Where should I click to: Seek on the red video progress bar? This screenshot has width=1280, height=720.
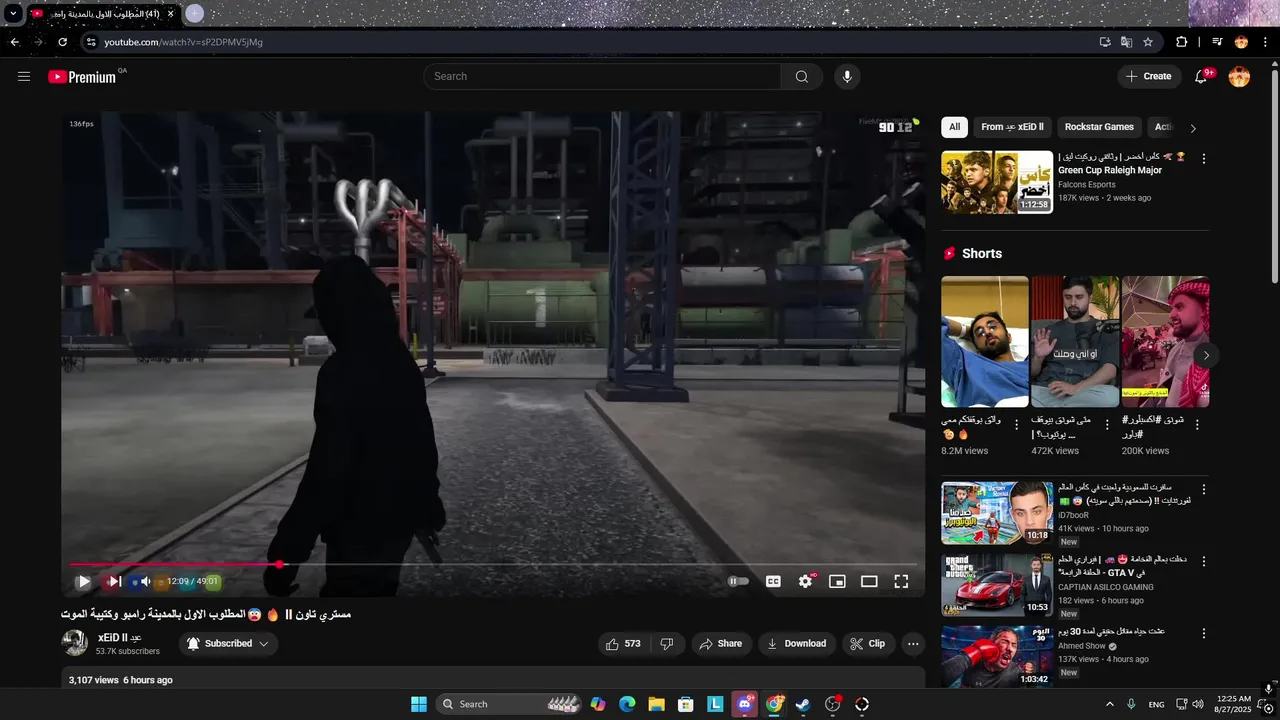click(x=493, y=565)
